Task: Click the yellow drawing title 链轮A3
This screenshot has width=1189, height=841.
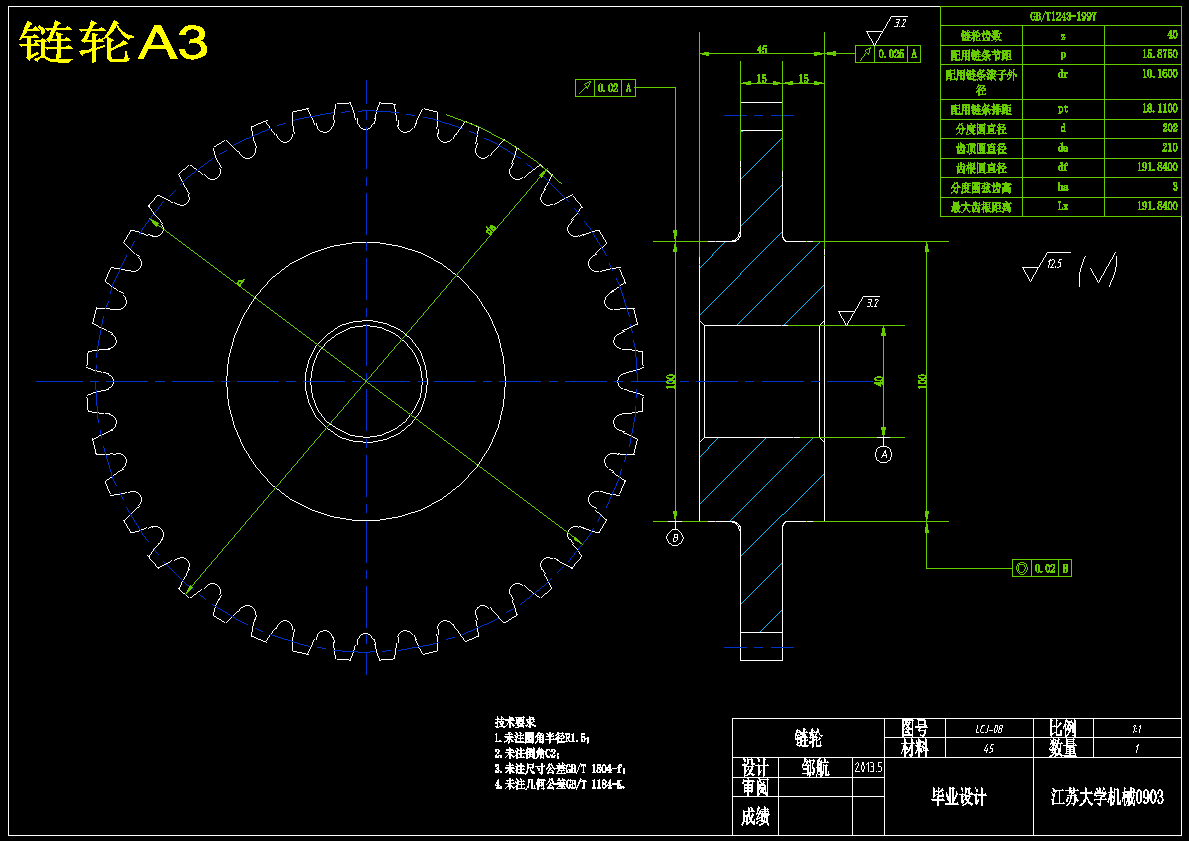Action: click(x=113, y=43)
